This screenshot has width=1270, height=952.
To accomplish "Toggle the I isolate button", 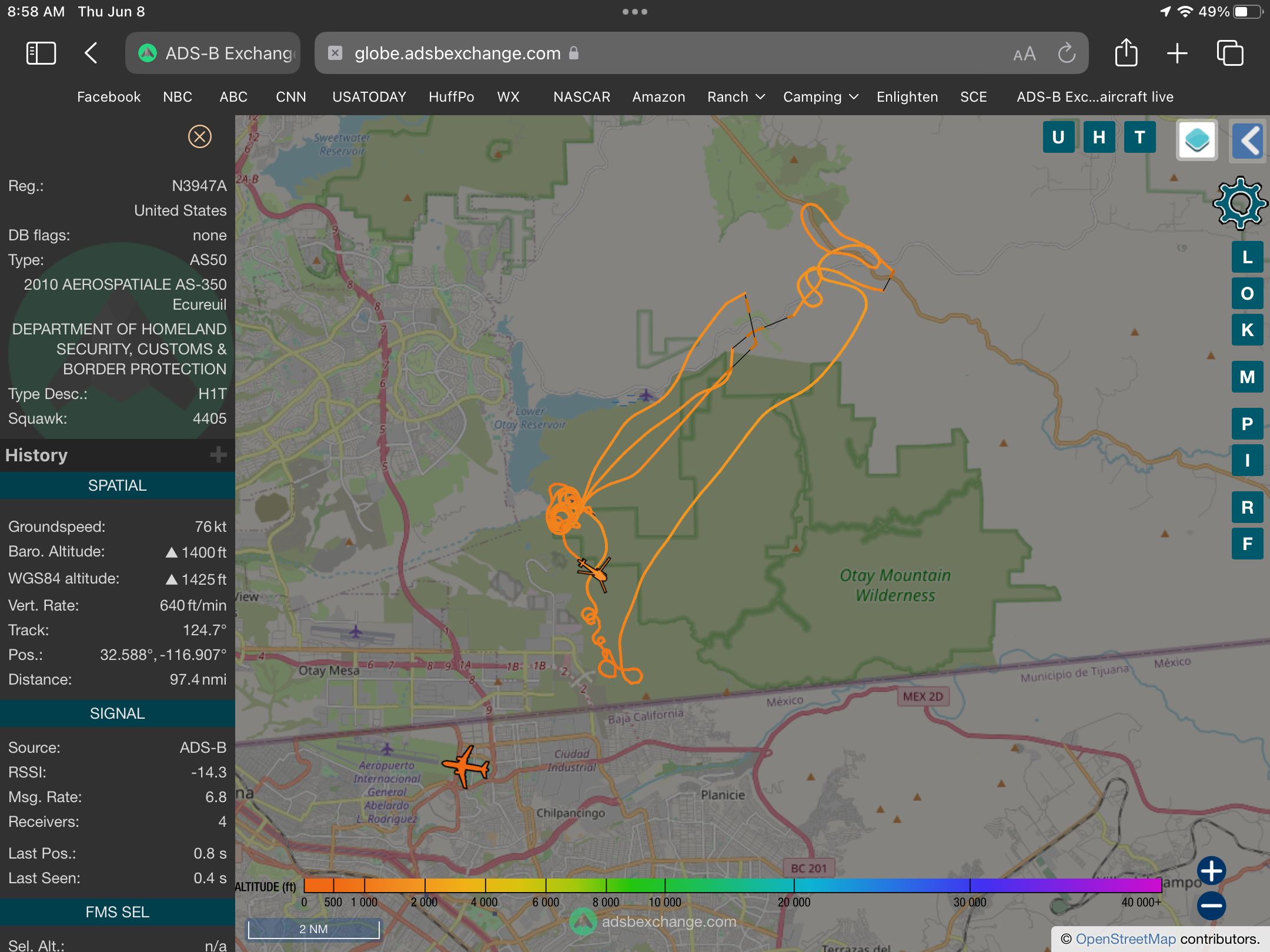I will [1247, 460].
